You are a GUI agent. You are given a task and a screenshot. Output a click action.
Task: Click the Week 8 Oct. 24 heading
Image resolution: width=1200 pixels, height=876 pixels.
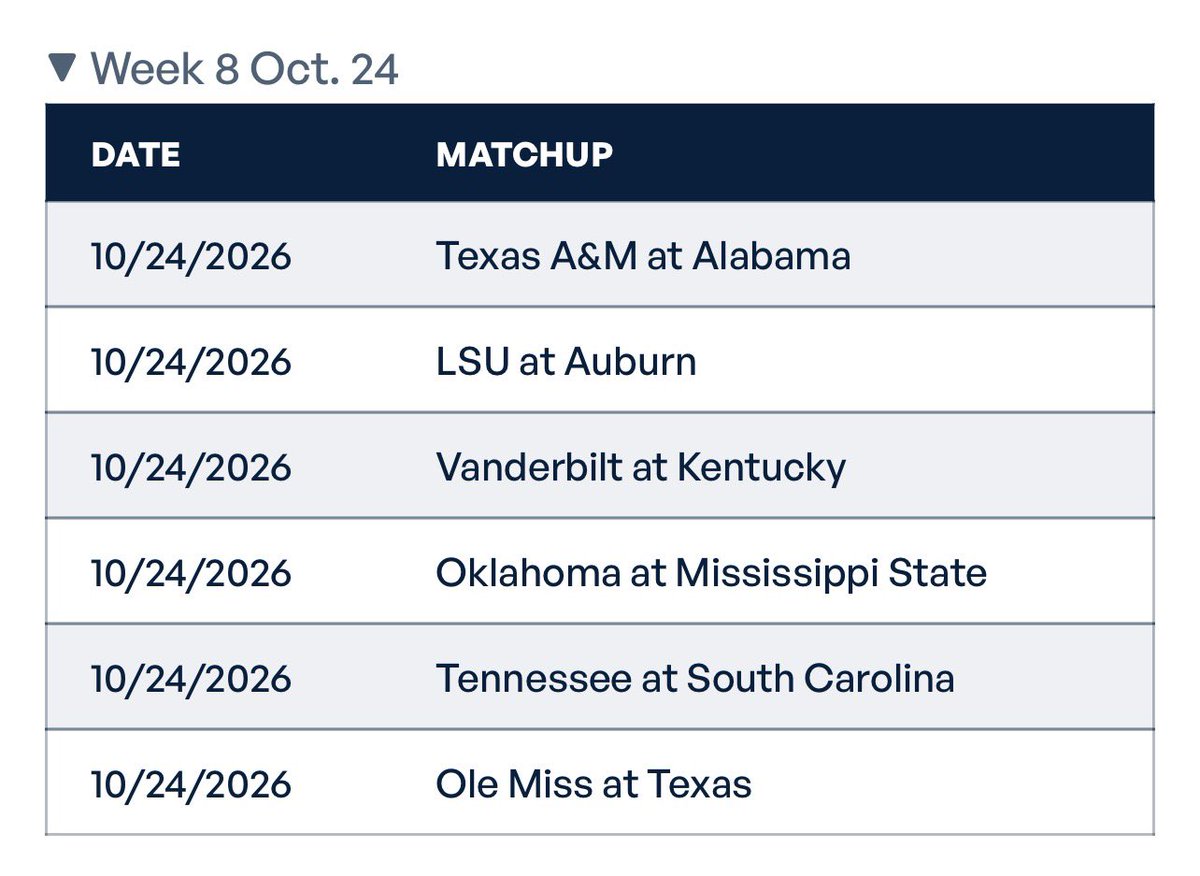(x=244, y=69)
